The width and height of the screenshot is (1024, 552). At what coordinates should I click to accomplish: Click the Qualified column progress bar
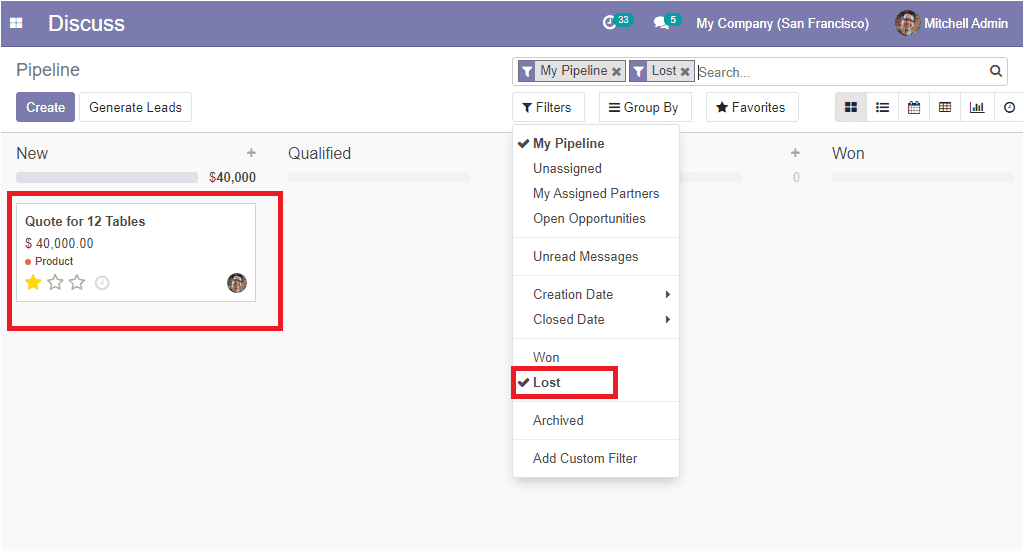coord(379,178)
